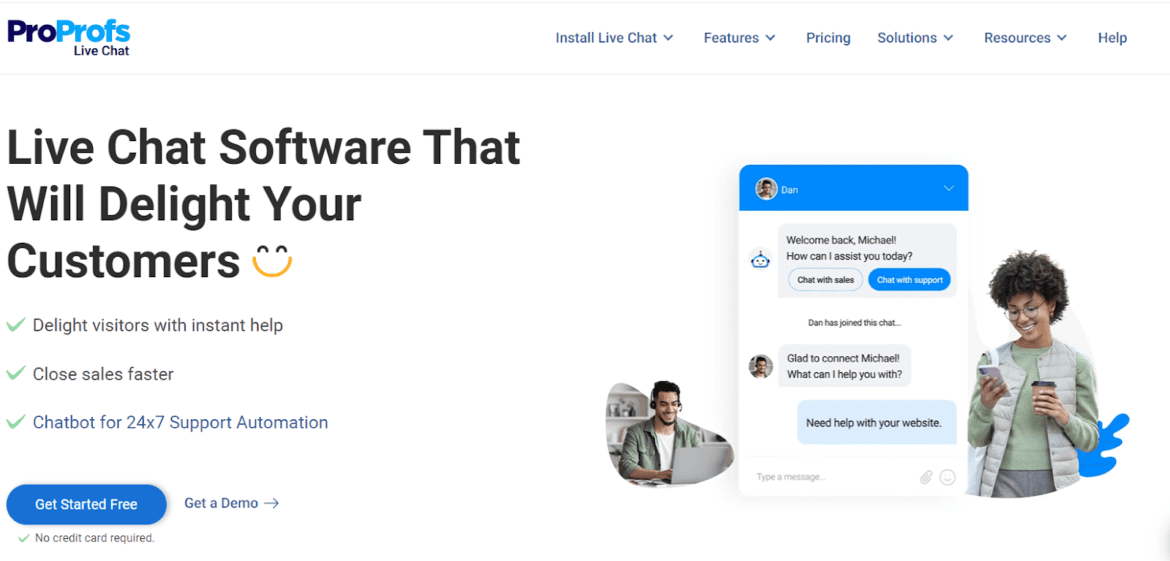The width and height of the screenshot is (1170, 561).
Task: Open the Chatbot for 24x7 Support Automation link
Action: tap(181, 422)
